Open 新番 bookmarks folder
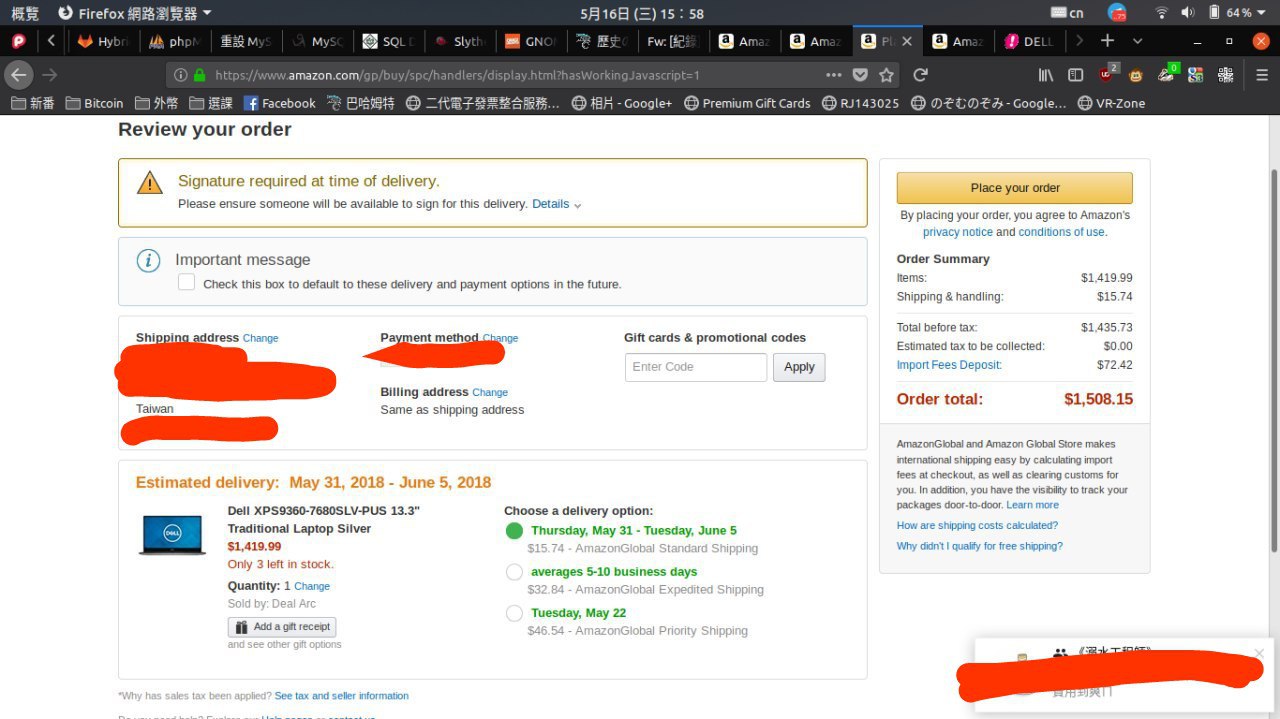 pyautogui.click(x=33, y=103)
